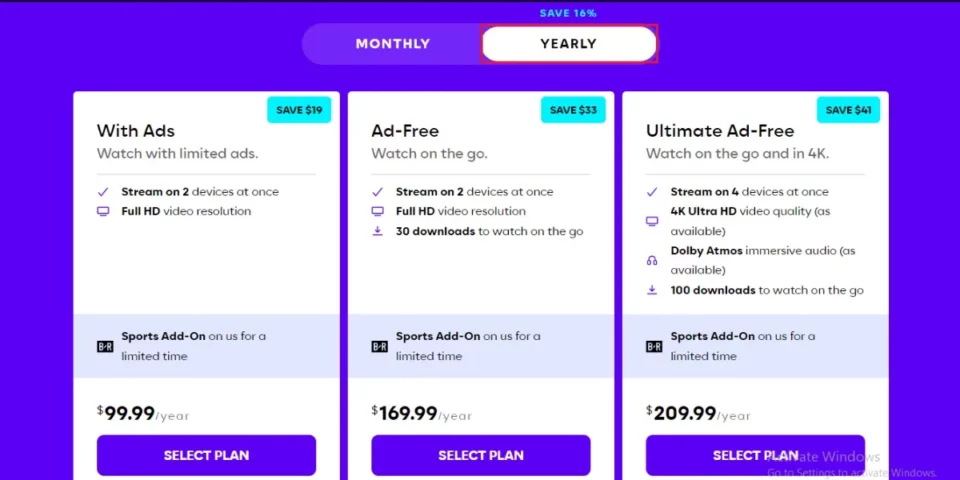Screen dimensions: 960x480
Task: Click the B/R sports icon in With Ads
Action: (x=104, y=347)
